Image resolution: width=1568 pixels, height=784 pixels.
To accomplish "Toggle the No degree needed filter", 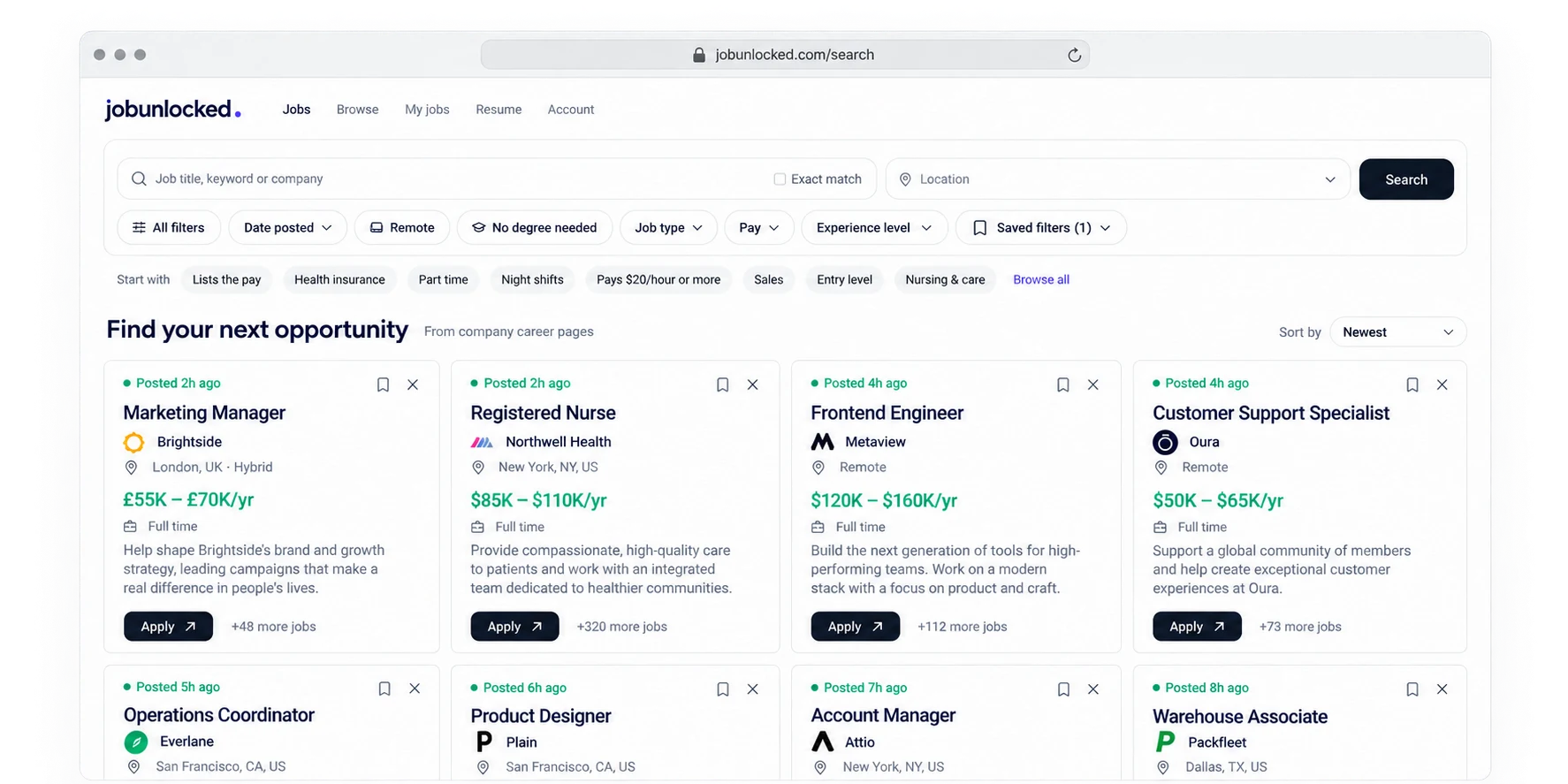I will tap(534, 227).
